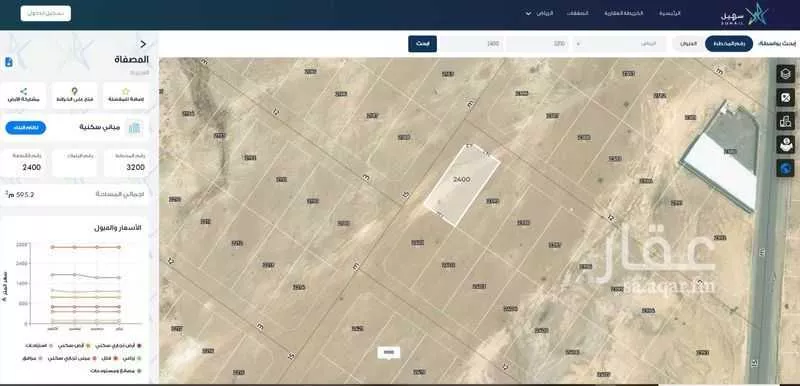Screen dimensions: 800x386
Task: Share the land with share icon
Action: click(23, 95)
